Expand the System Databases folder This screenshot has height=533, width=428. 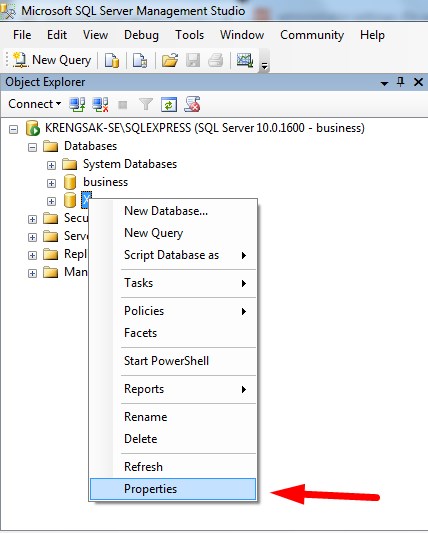(x=51, y=165)
